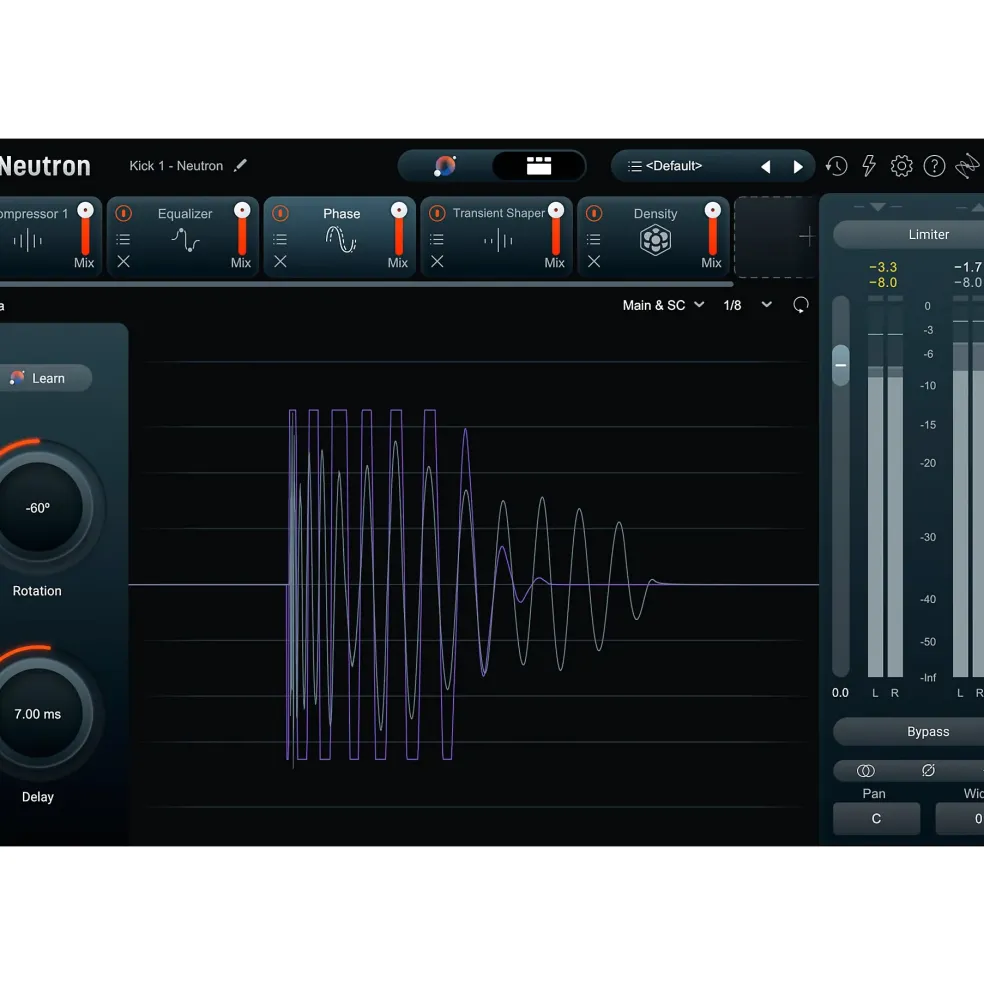The width and height of the screenshot is (984, 985).
Task: Select the Phase module tab
Action: pos(339,237)
